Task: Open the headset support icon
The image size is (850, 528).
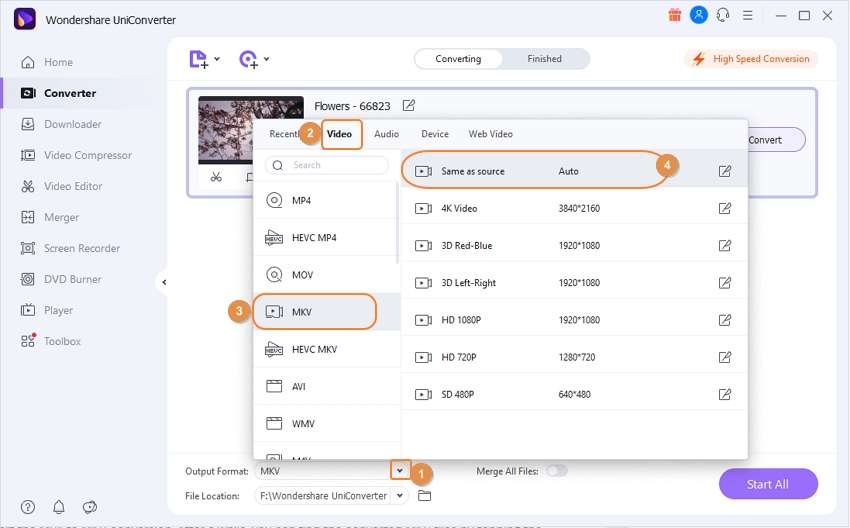Action: point(723,15)
